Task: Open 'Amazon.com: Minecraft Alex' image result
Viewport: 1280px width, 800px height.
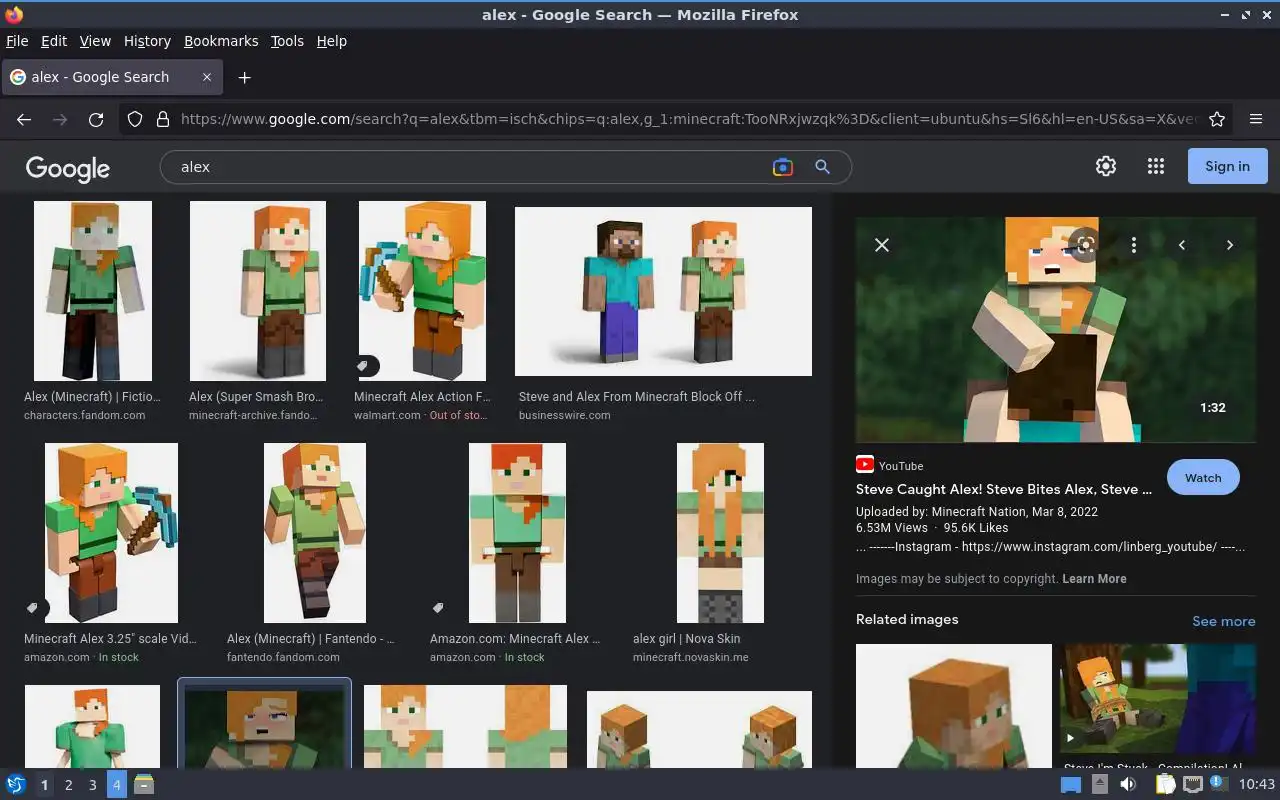Action: [x=517, y=533]
